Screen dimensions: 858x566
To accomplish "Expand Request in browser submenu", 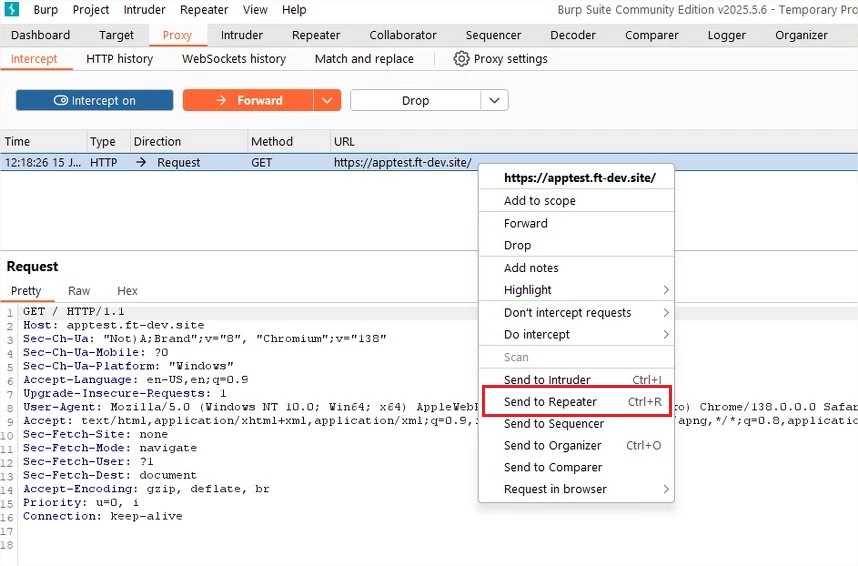I will [x=576, y=489].
